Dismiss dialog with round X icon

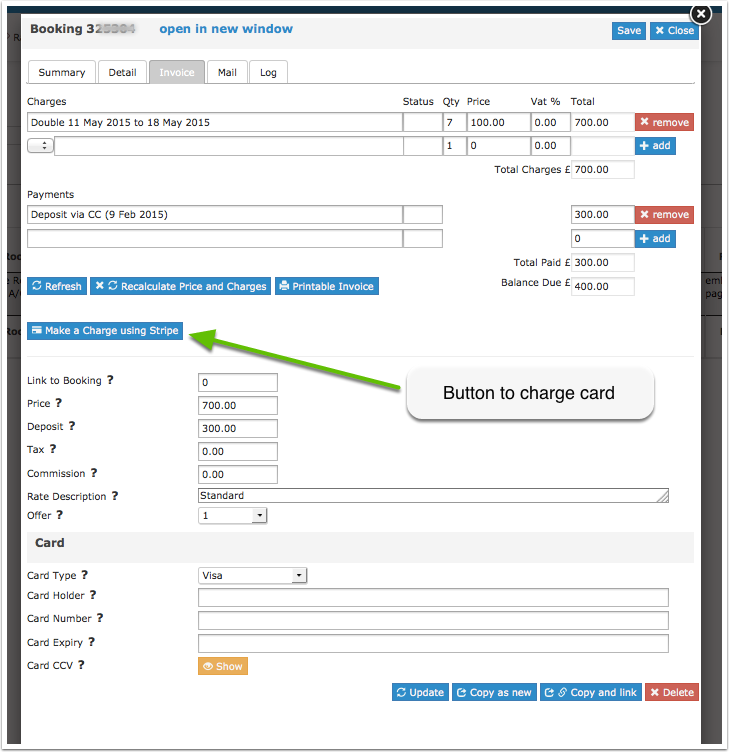pyautogui.click(x=701, y=14)
